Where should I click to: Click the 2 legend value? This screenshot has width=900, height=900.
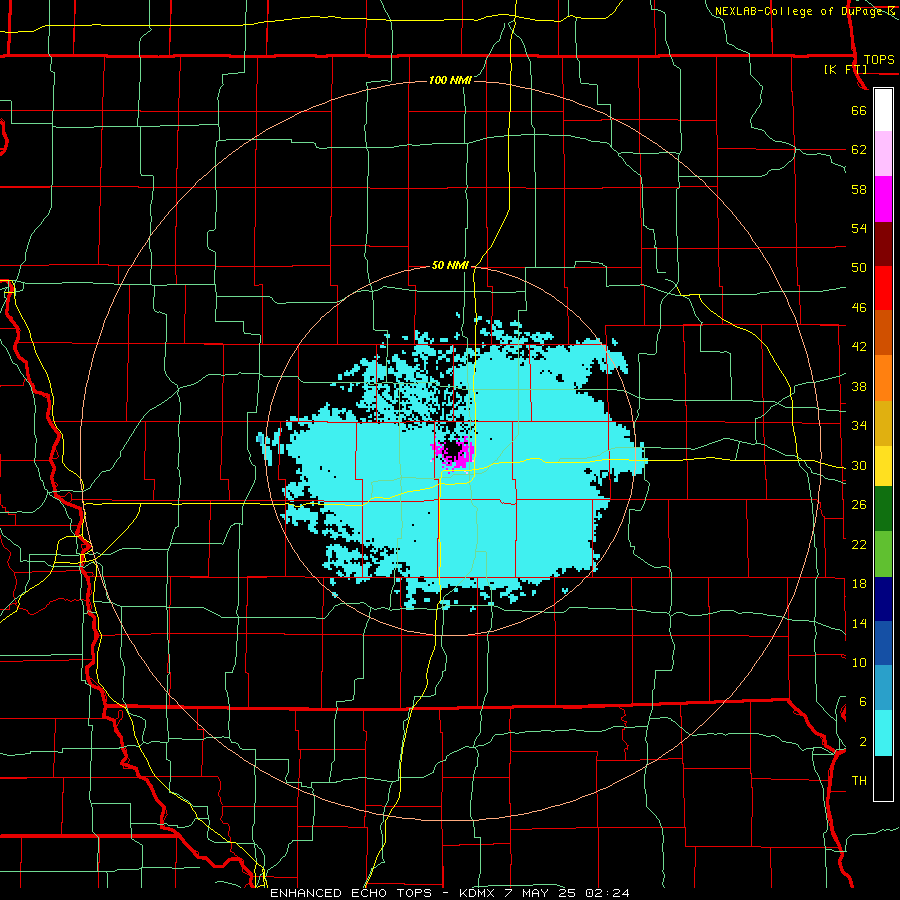pos(862,741)
